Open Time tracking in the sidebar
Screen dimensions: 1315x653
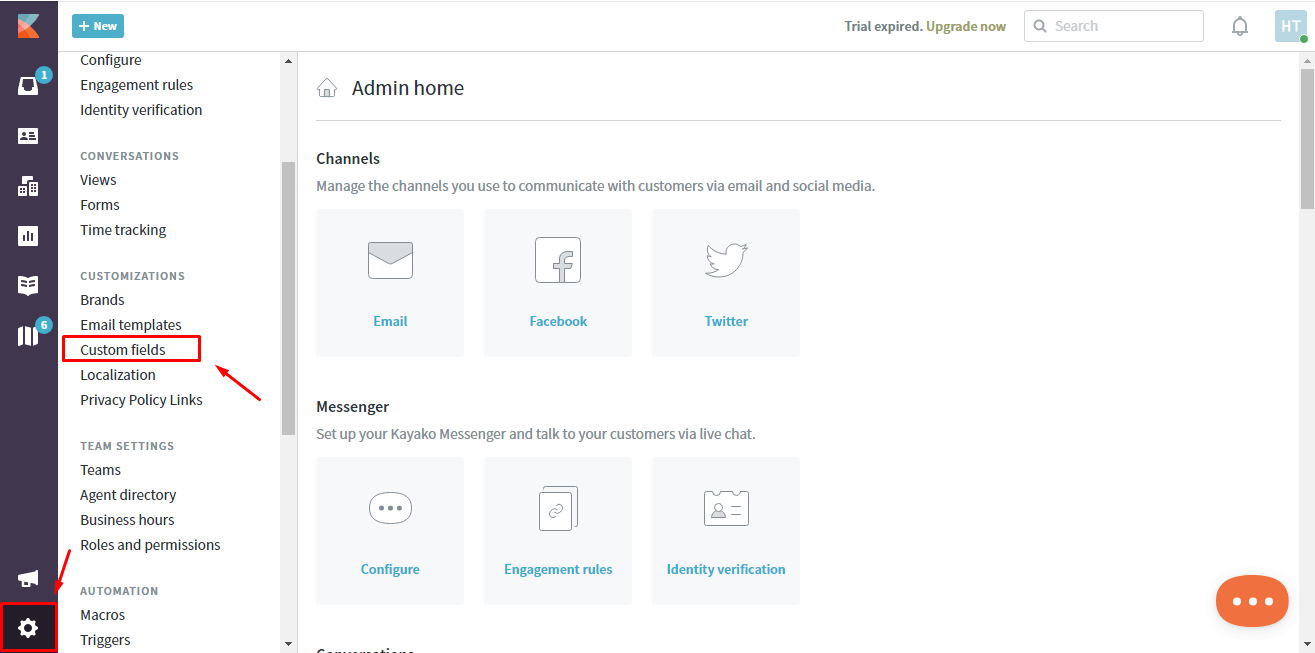(123, 230)
